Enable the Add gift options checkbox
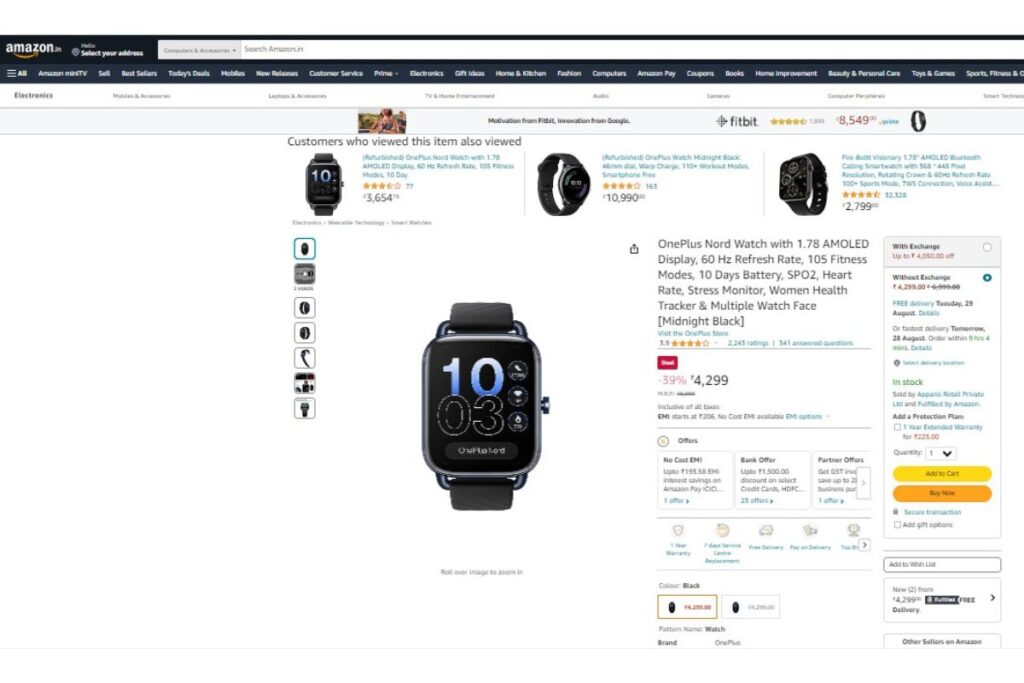1024x683 pixels. coord(897,524)
